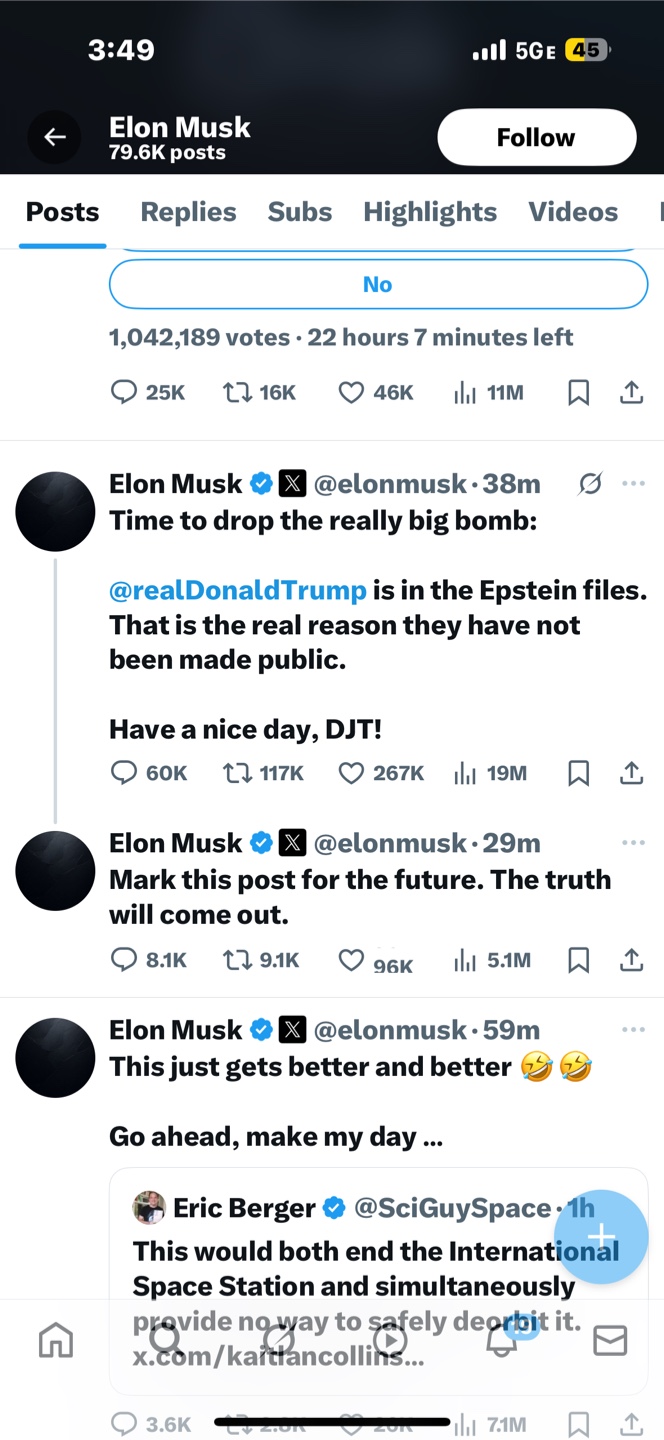Select the Videos tab

click(573, 212)
